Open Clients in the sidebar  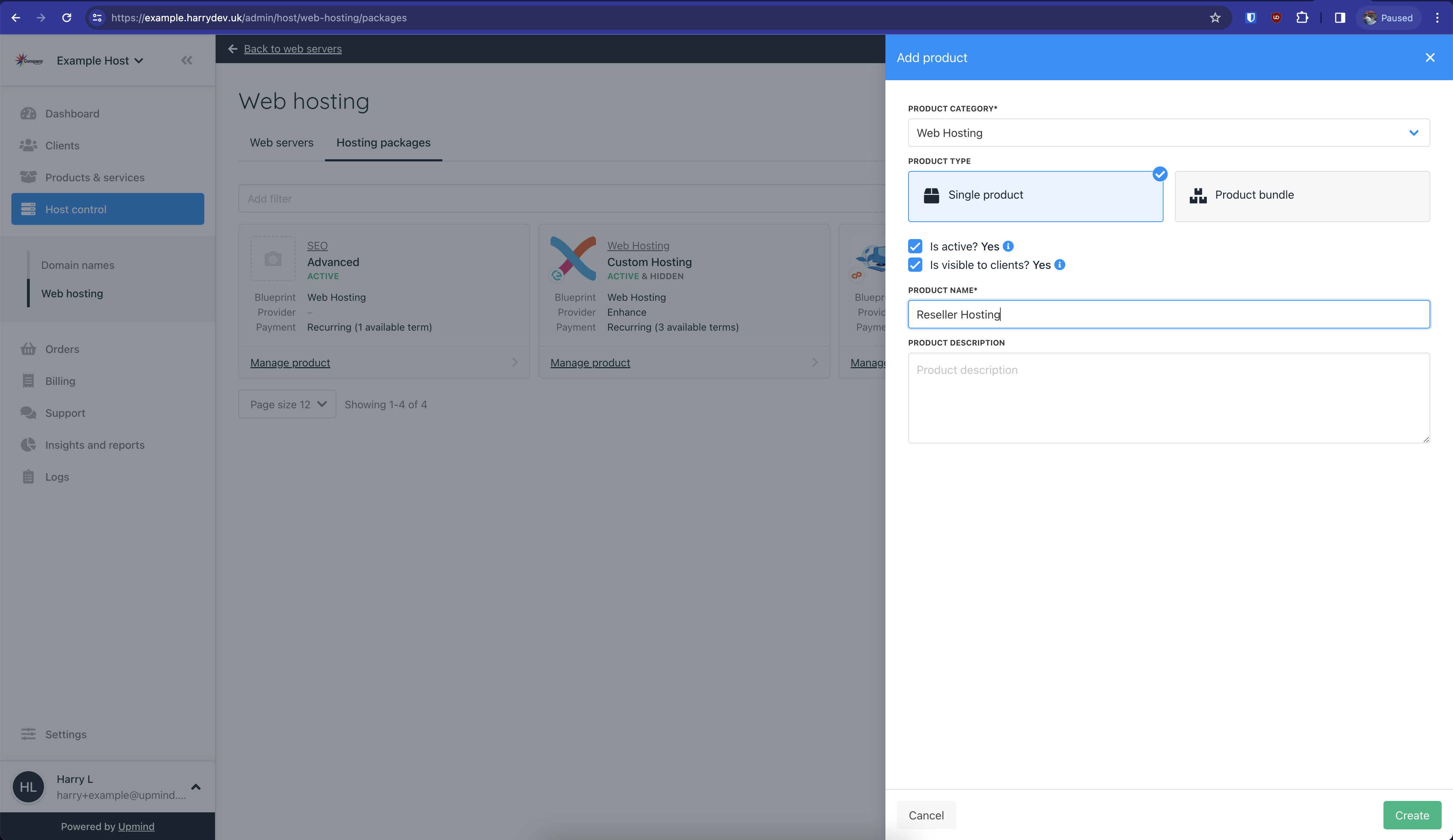[108, 145]
